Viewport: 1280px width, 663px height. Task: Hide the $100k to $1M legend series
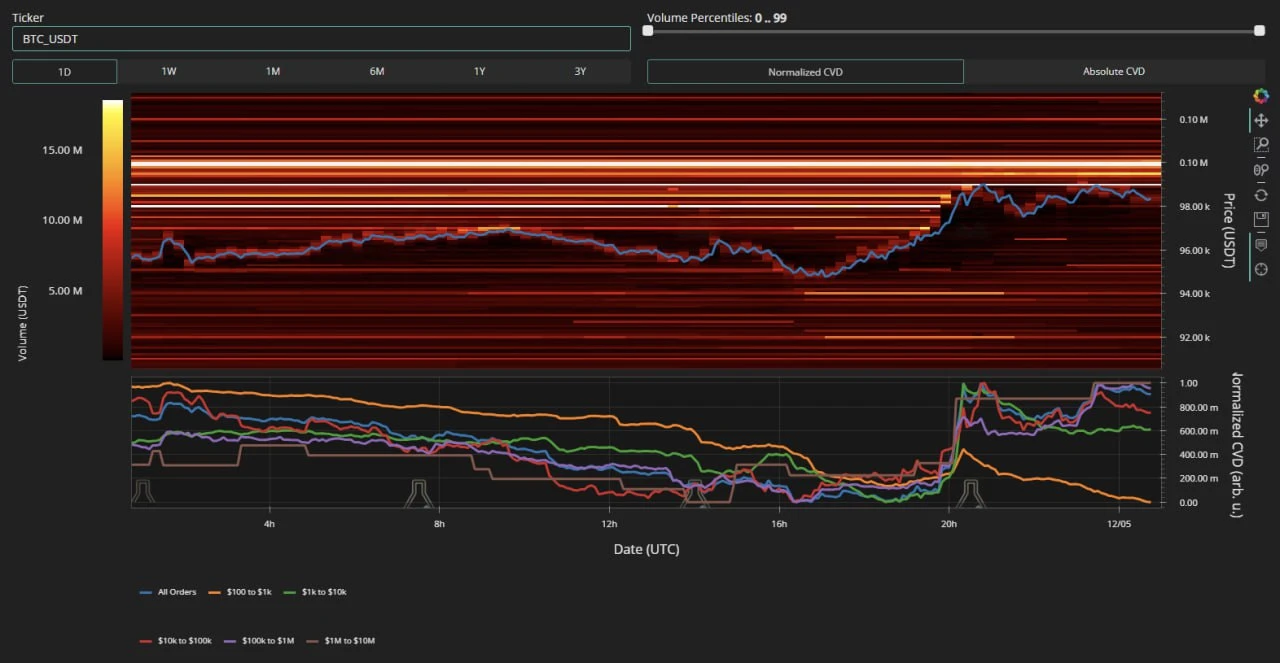(259, 640)
